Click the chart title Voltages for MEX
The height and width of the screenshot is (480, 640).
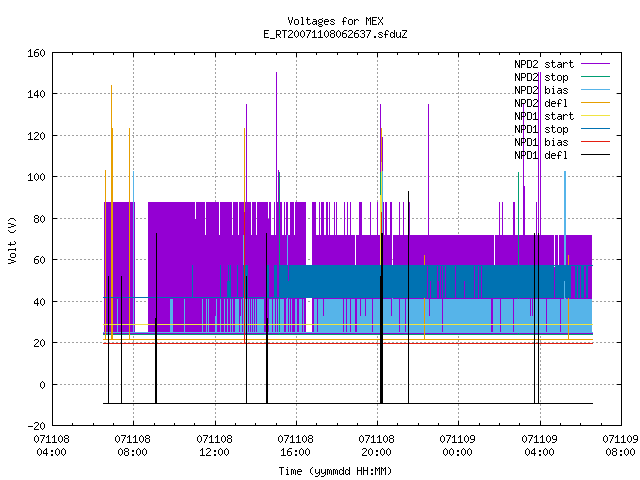coord(335,21)
